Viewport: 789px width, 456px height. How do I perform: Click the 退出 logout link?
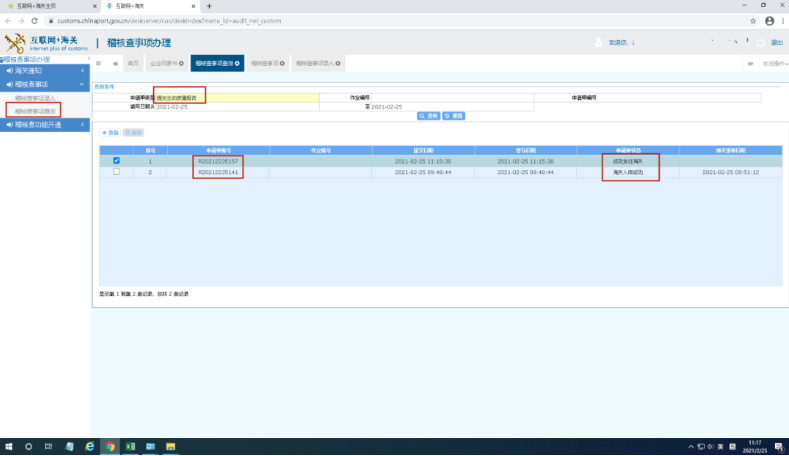coord(777,43)
